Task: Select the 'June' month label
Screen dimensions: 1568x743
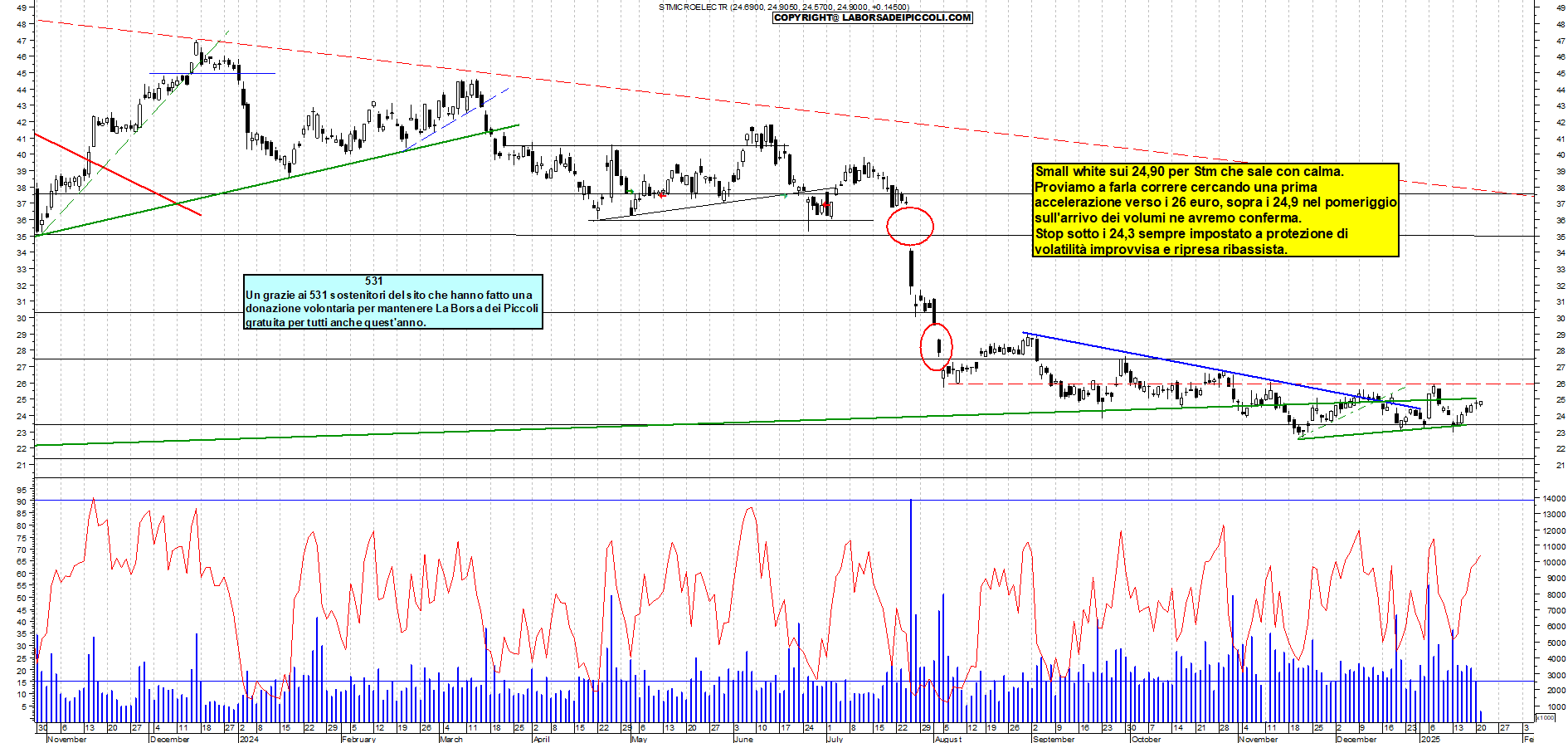Action: click(743, 739)
